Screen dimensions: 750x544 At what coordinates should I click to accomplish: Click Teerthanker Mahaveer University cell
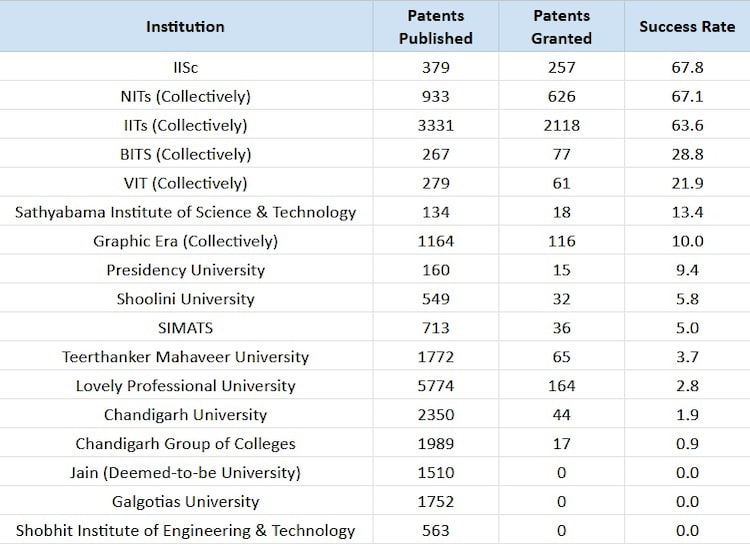[x=186, y=357]
